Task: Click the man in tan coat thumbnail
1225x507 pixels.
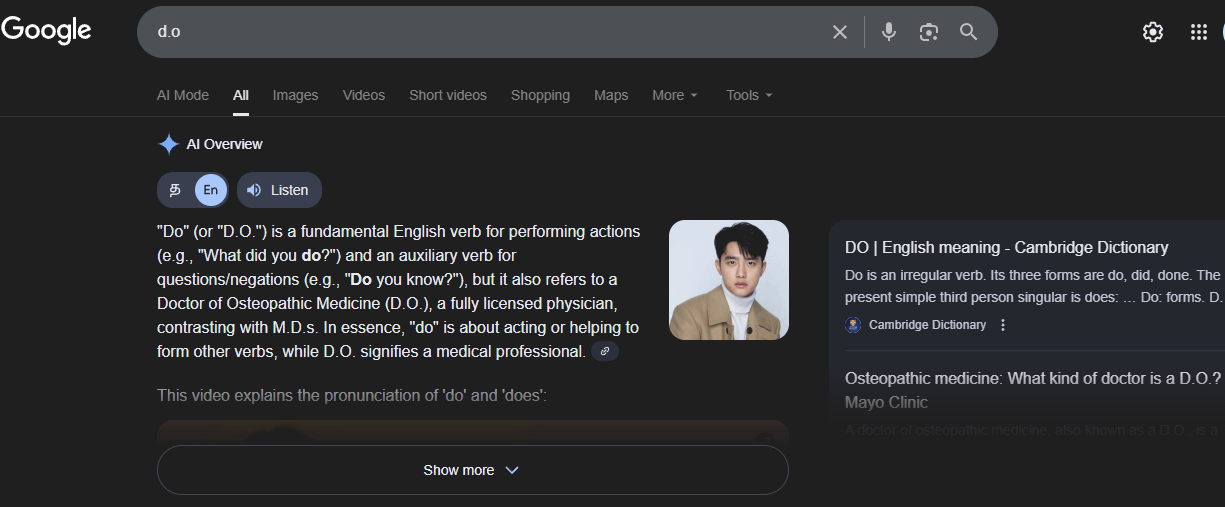Action: (728, 280)
